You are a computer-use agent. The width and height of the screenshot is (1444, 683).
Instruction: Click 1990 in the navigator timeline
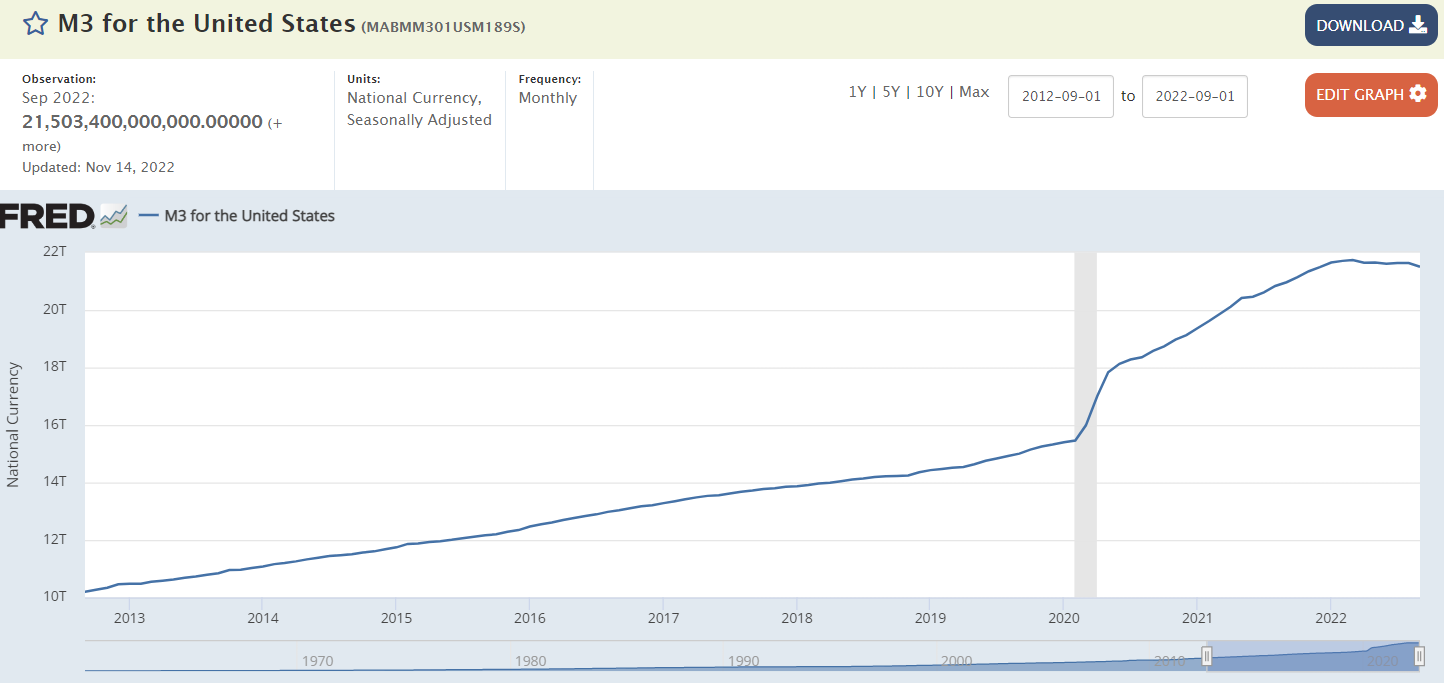(x=744, y=661)
